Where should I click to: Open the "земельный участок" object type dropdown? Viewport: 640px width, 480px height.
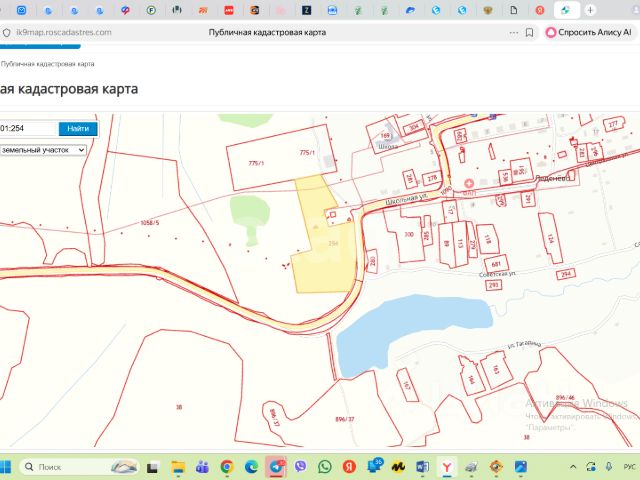[x=43, y=150]
